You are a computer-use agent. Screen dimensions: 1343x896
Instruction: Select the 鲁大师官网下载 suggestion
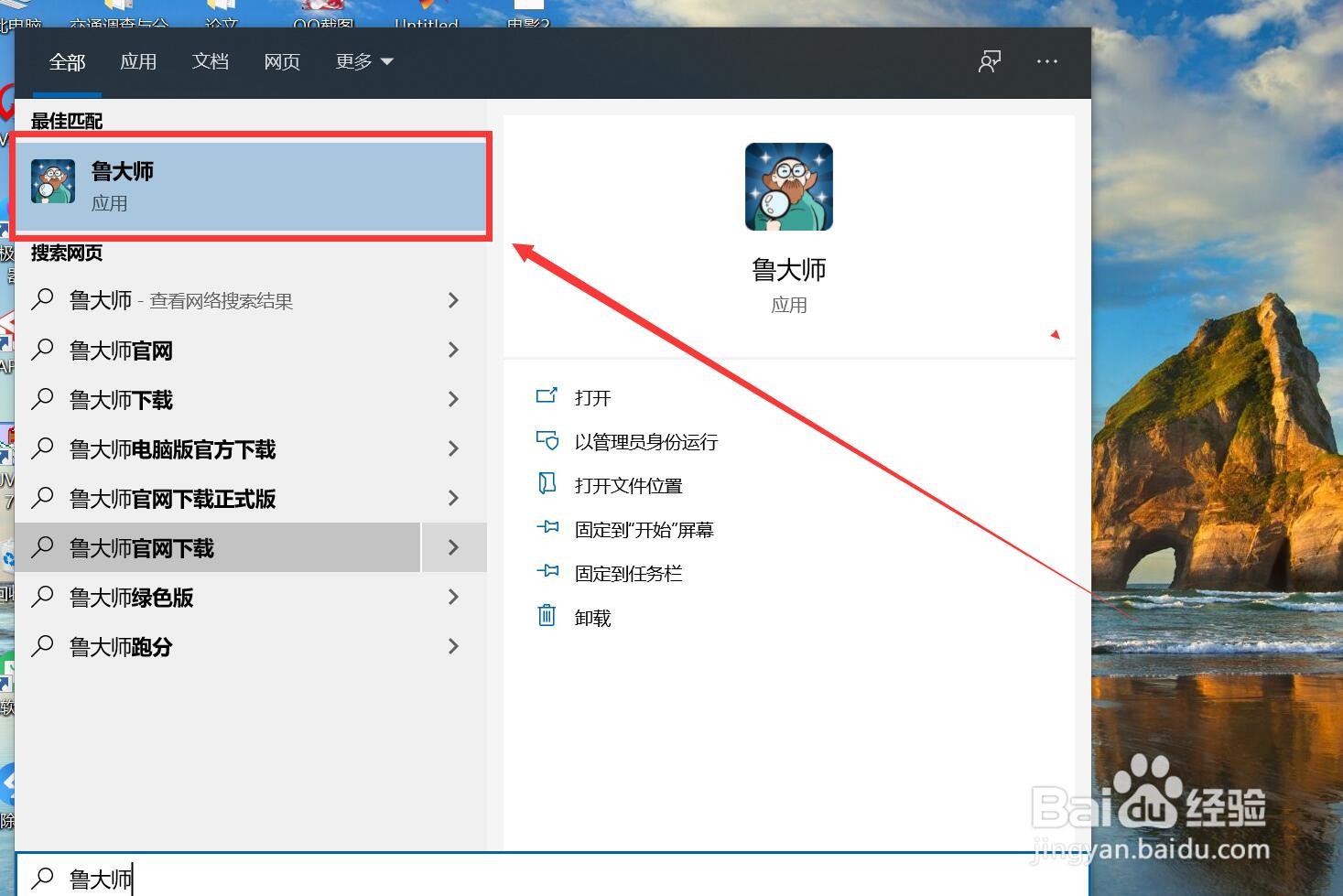click(218, 547)
